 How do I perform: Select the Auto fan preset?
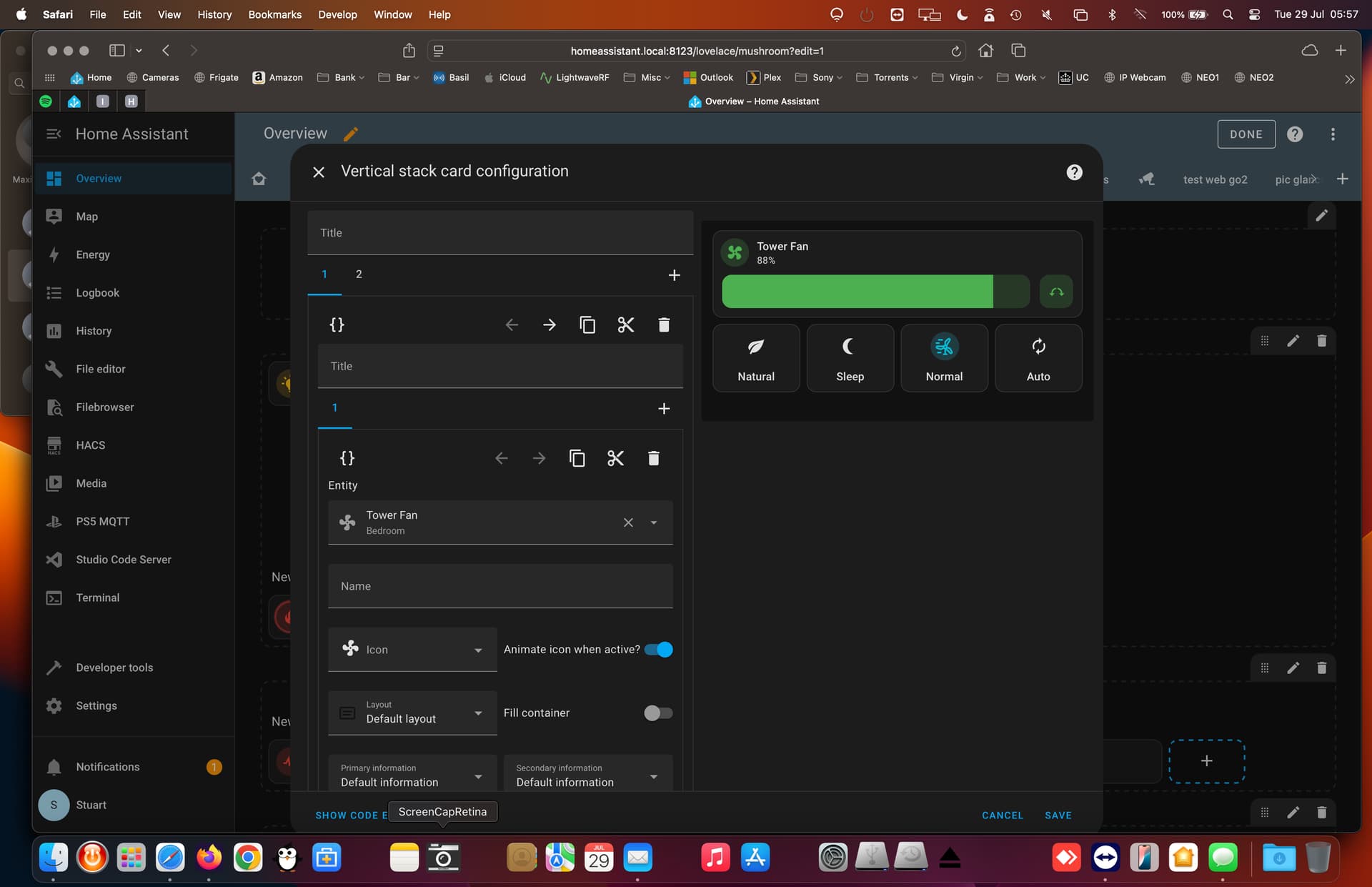click(1038, 358)
